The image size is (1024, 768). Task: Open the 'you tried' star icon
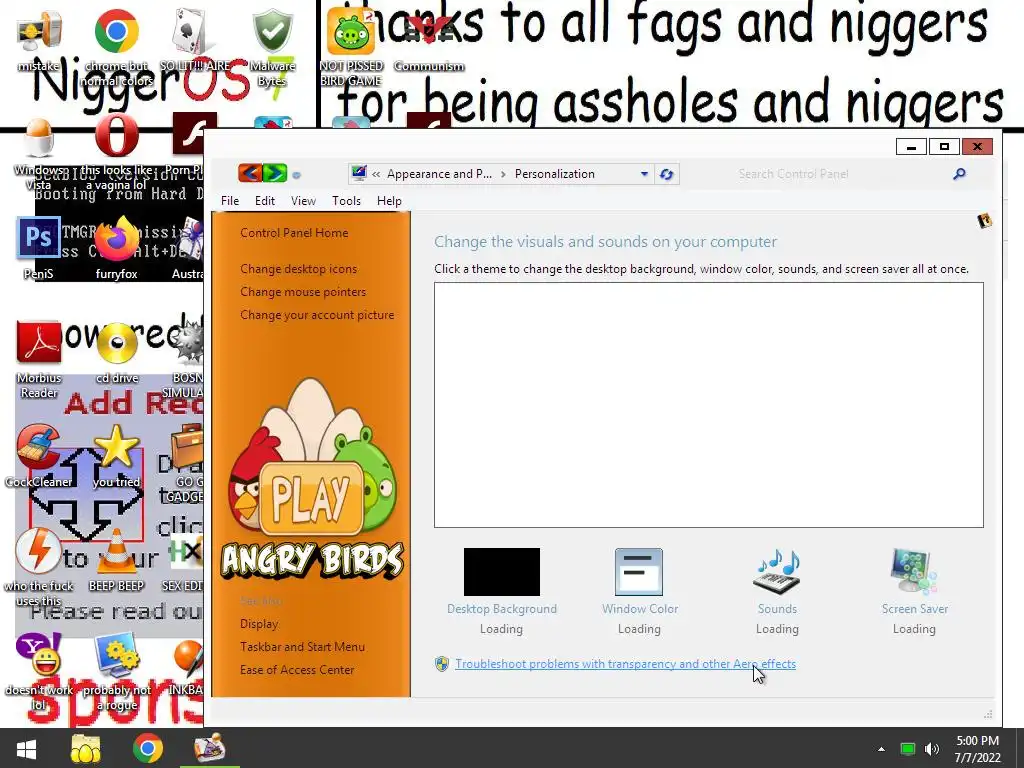116,456
